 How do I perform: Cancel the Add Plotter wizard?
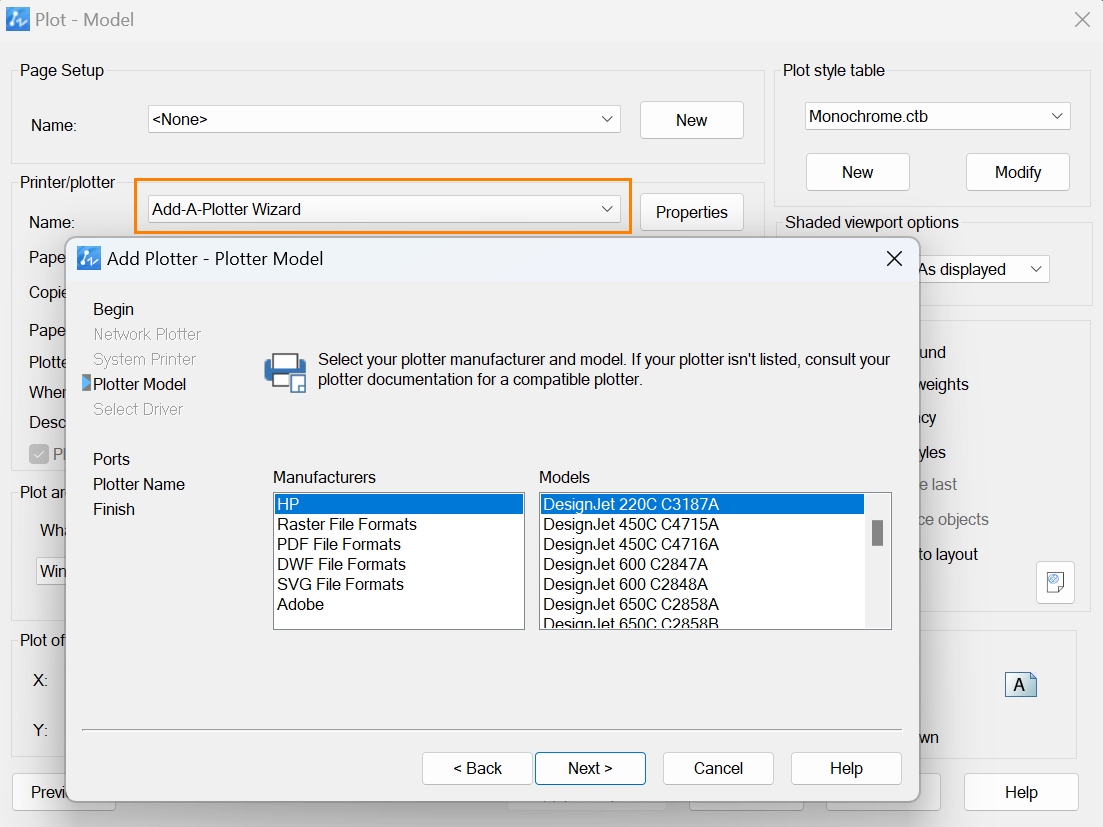click(718, 768)
